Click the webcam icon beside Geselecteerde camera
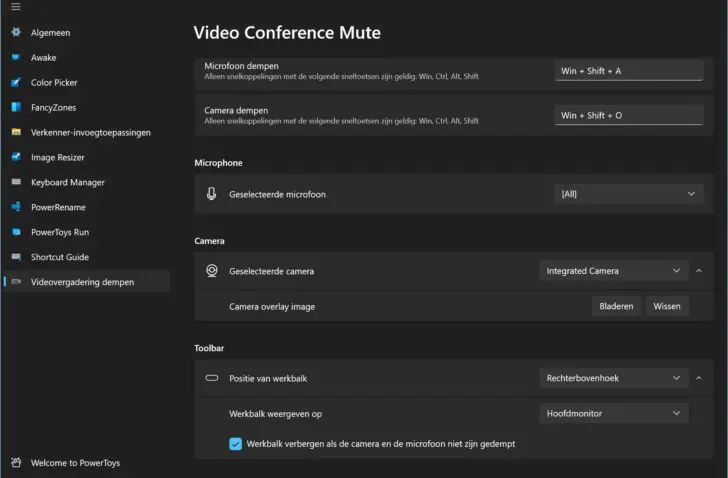Viewport: 728px width, 478px height. (212, 271)
